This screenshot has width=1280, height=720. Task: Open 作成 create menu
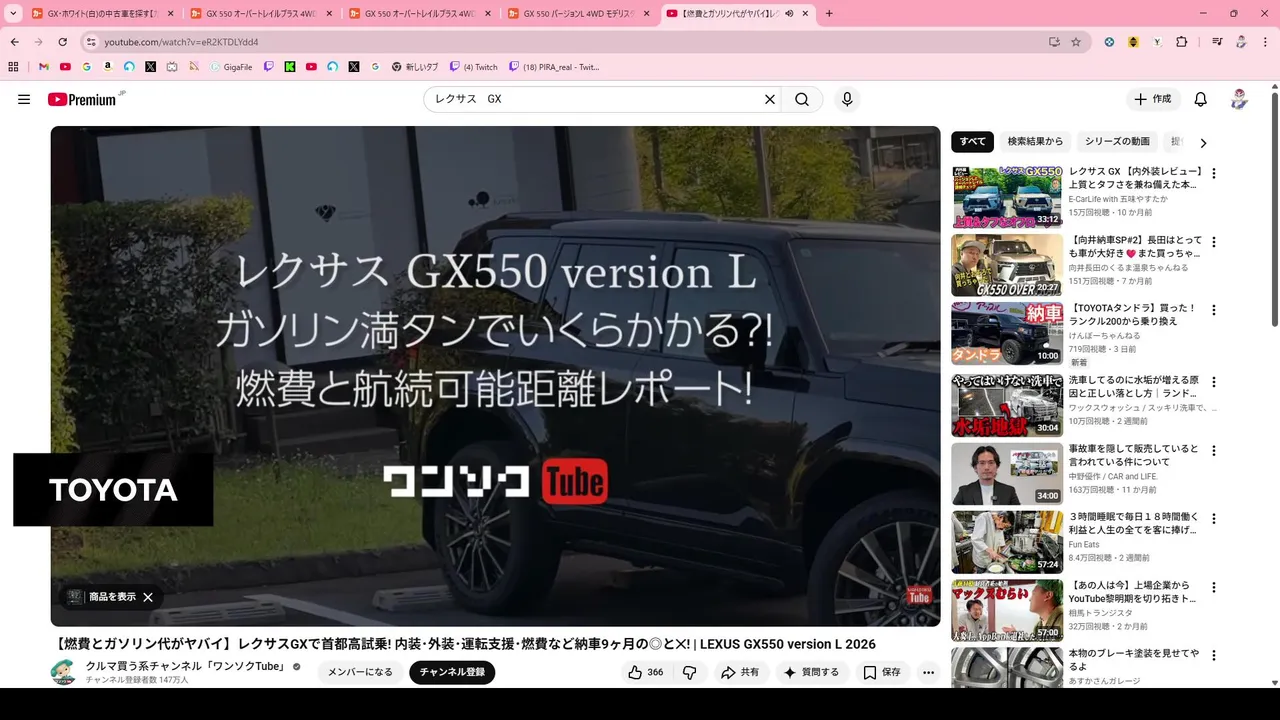(1153, 99)
